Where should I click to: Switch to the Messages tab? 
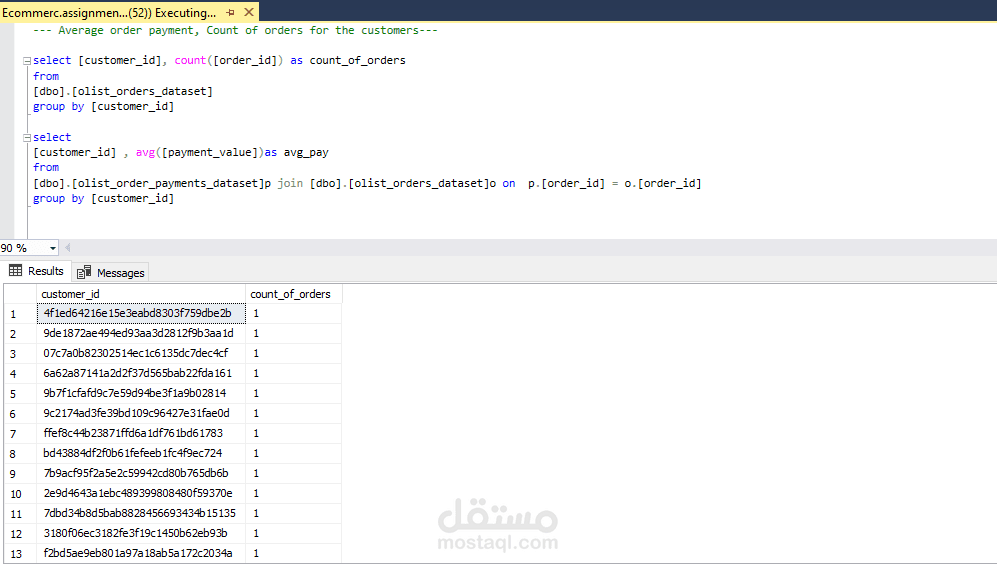point(111,272)
